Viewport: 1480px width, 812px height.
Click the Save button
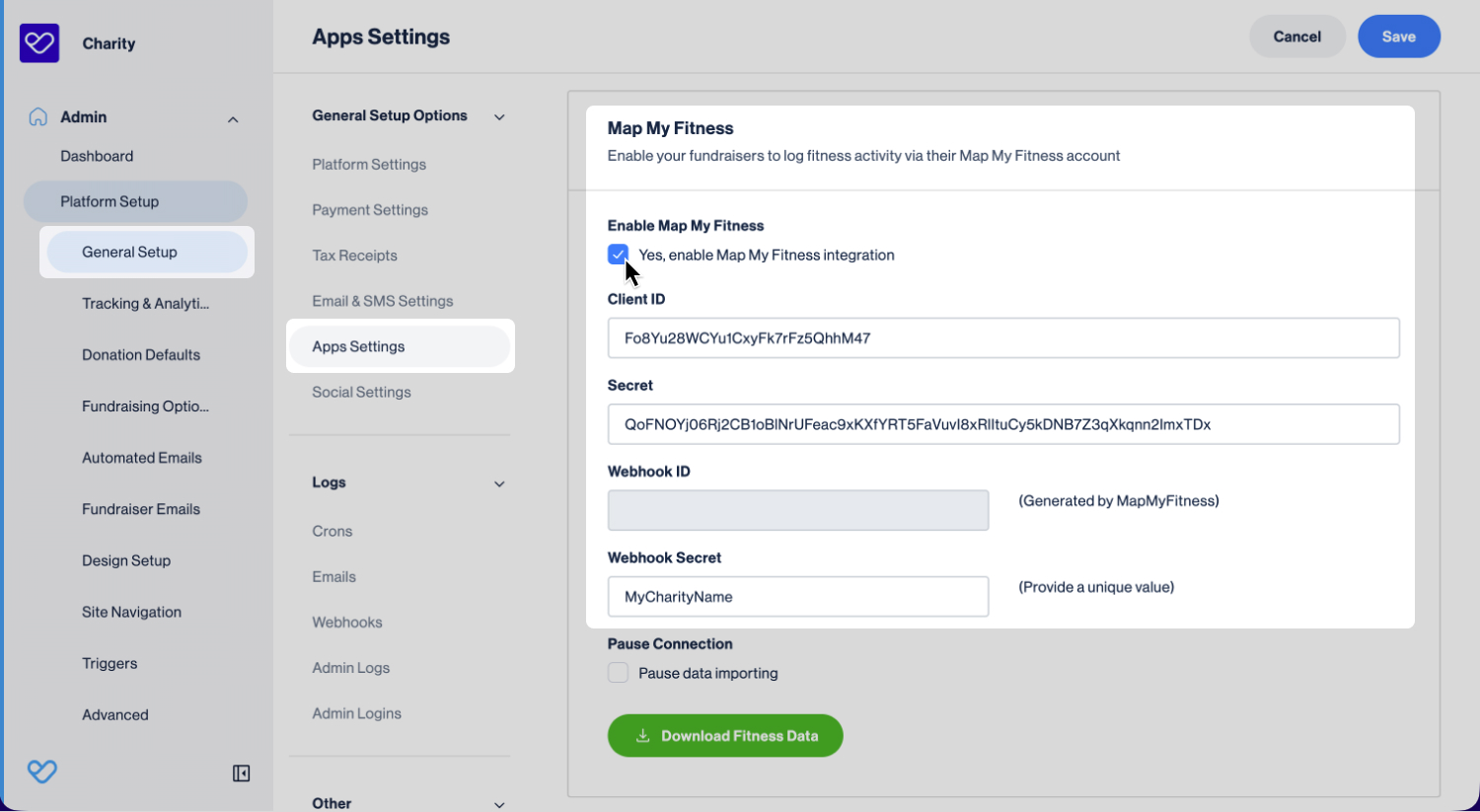[1399, 37]
